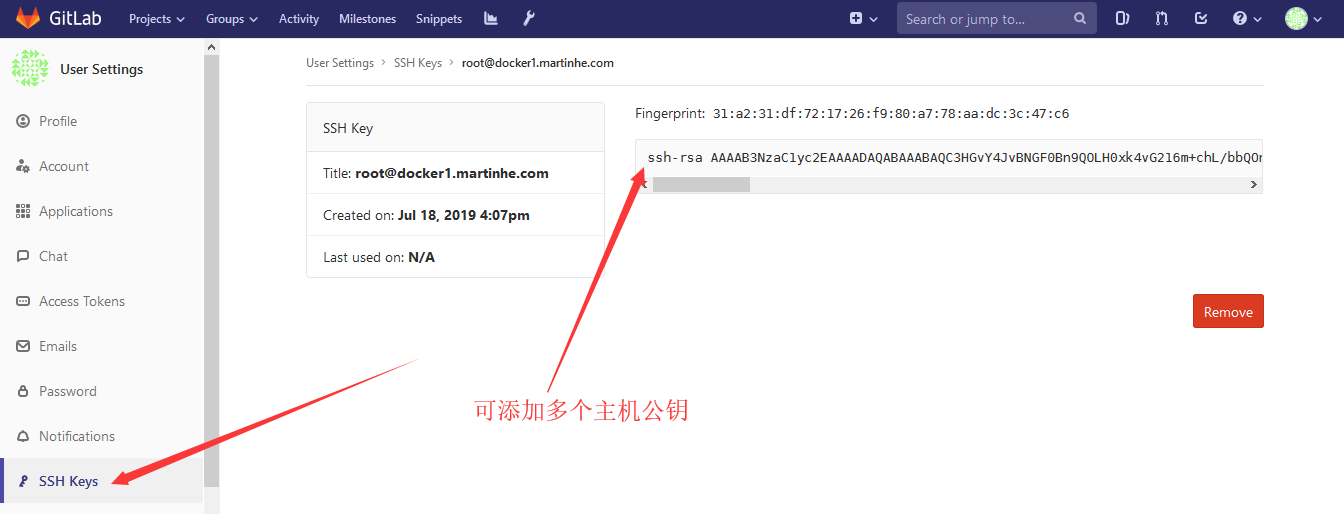Click the magnifier icon in search box

tap(1079, 18)
